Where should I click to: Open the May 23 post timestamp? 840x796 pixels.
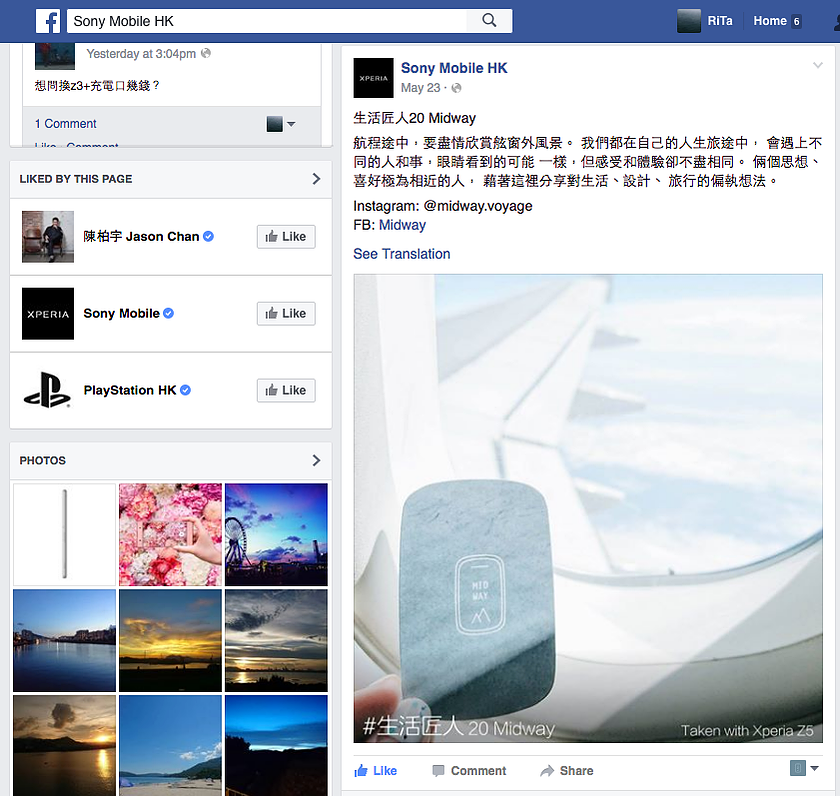421,88
